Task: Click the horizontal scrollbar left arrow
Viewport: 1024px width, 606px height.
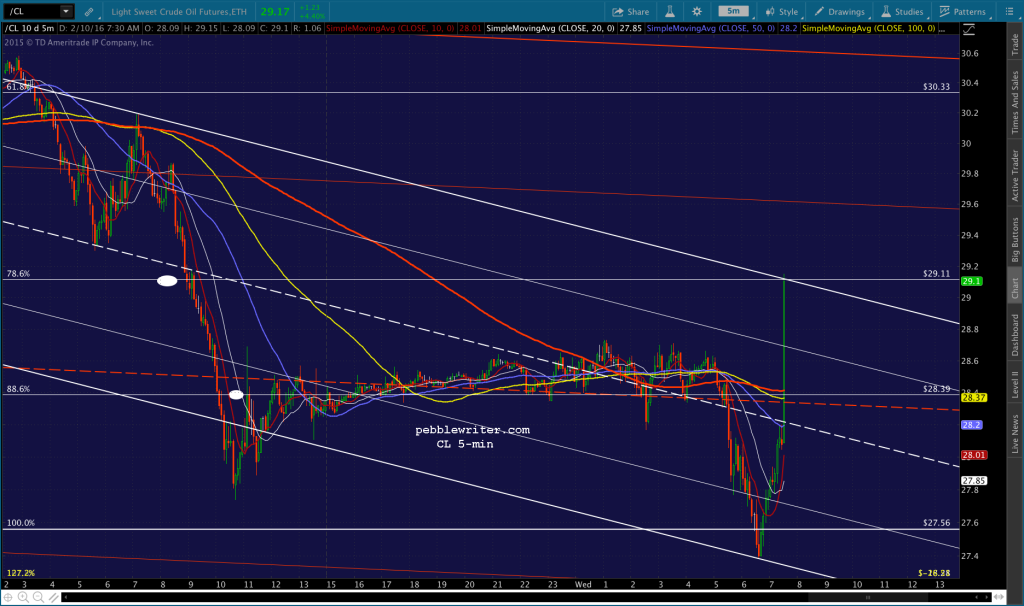Action: (66, 597)
